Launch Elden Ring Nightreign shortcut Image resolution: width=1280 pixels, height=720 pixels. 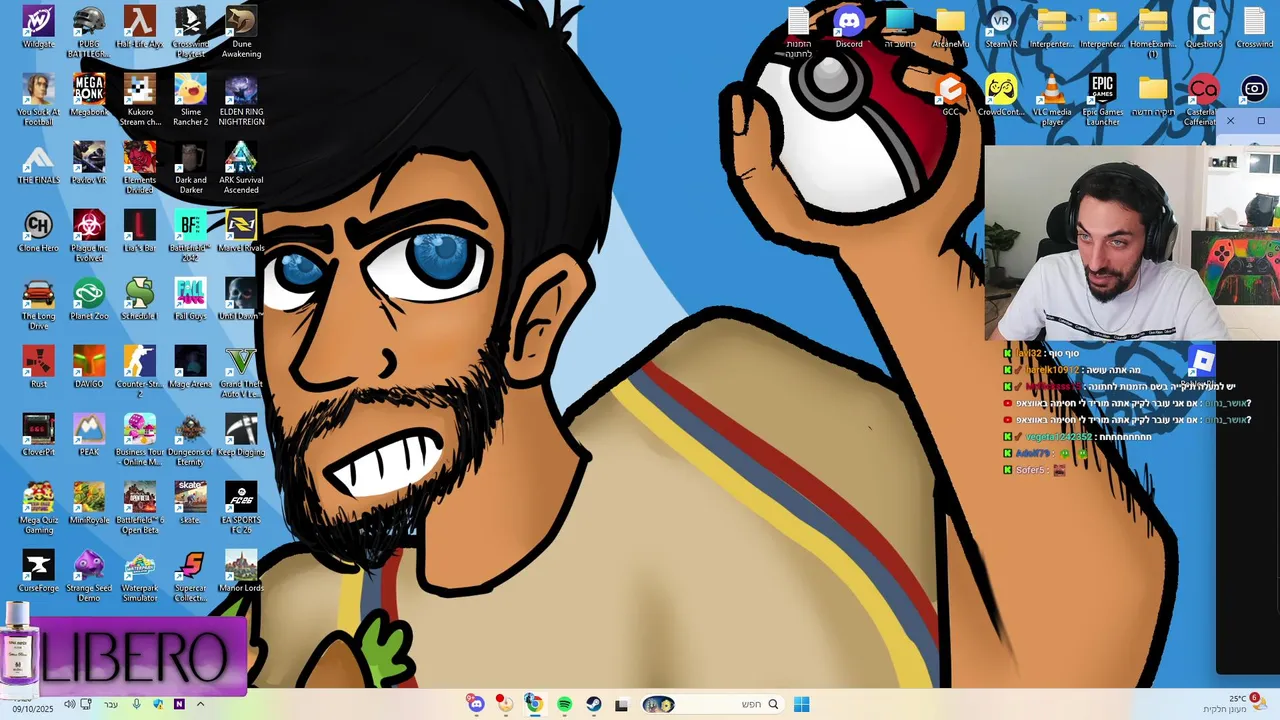coord(241,99)
